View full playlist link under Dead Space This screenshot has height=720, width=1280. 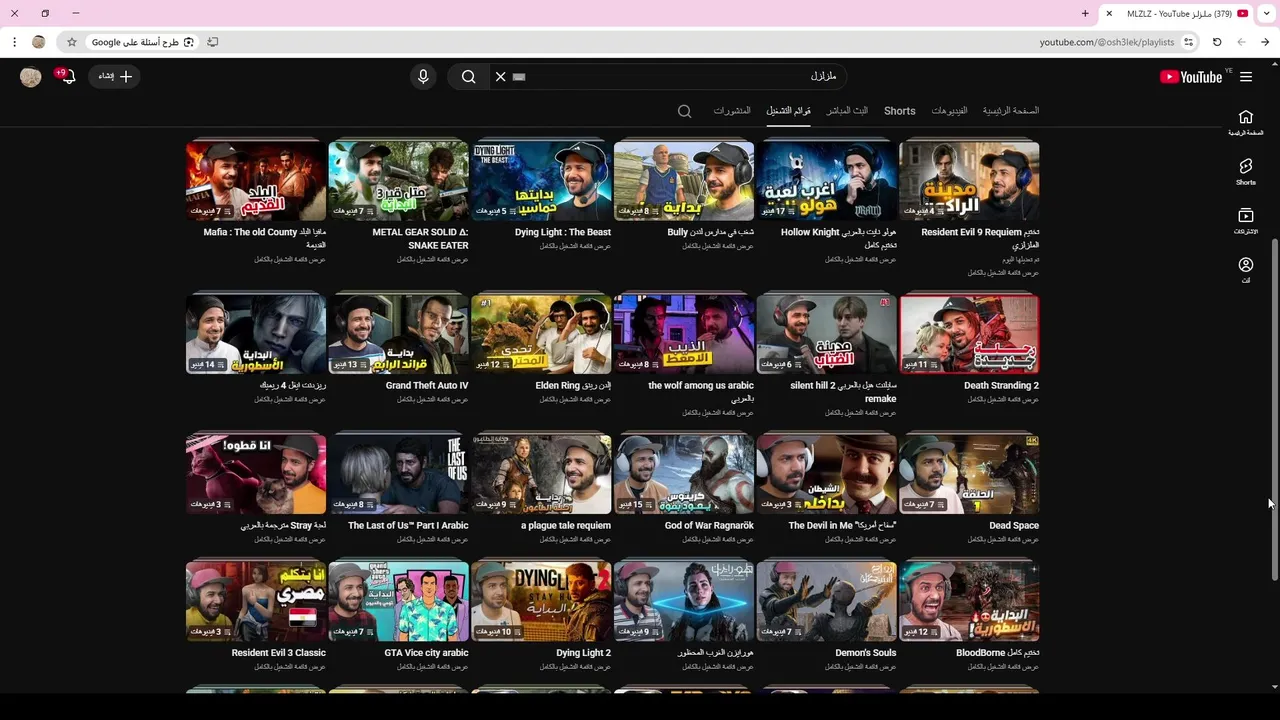pyautogui.click(x=1003, y=539)
